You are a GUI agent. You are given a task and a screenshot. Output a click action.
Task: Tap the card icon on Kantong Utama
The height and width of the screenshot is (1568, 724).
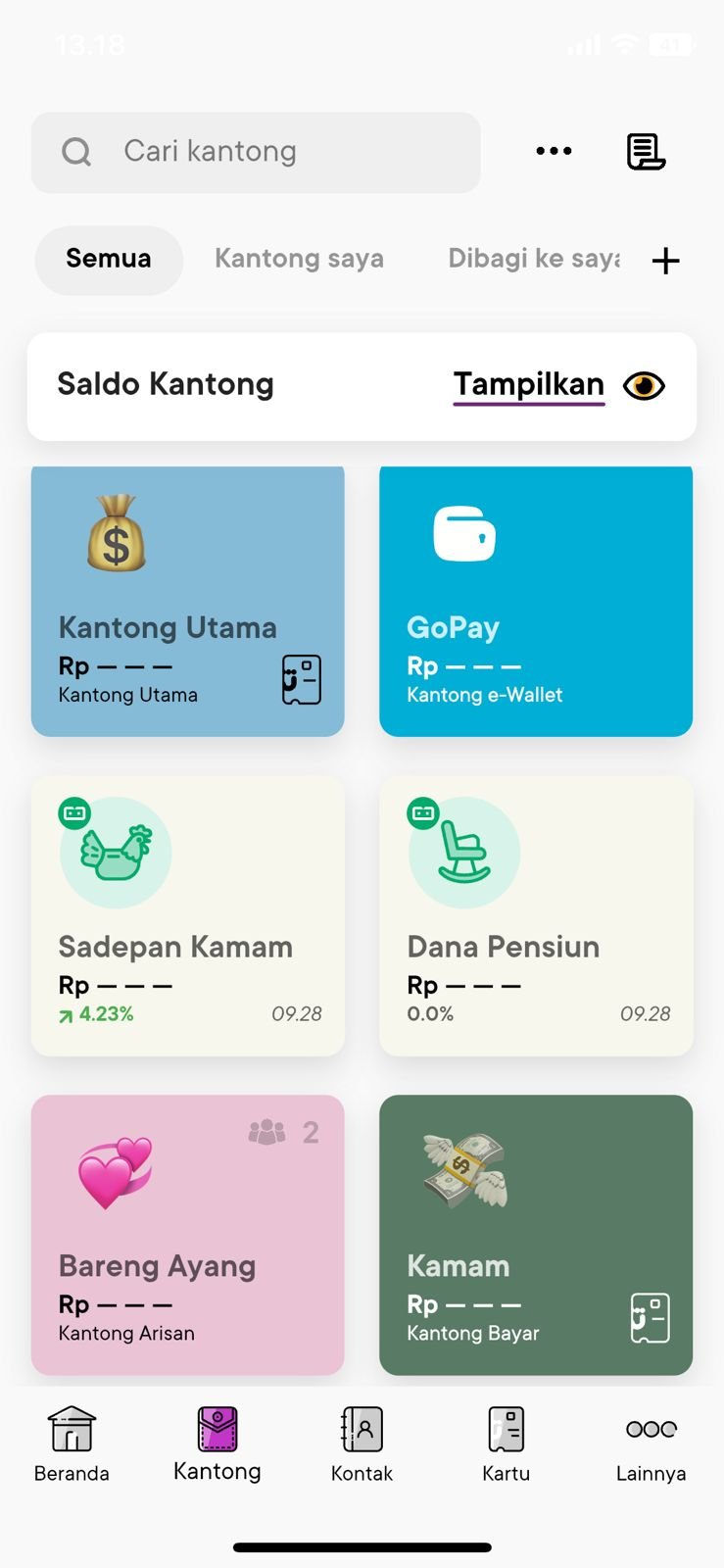coord(301,679)
